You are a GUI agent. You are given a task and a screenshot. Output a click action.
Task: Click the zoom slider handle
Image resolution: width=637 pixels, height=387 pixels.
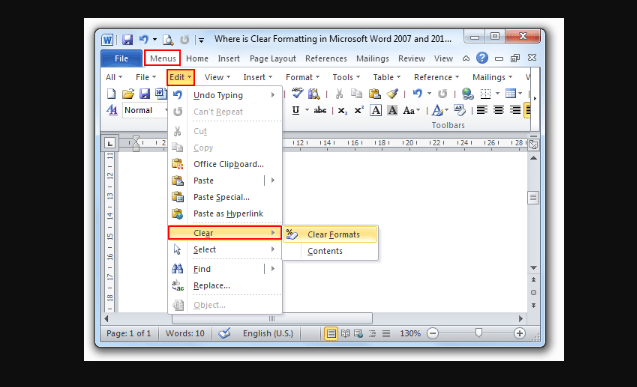[x=479, y=333]
